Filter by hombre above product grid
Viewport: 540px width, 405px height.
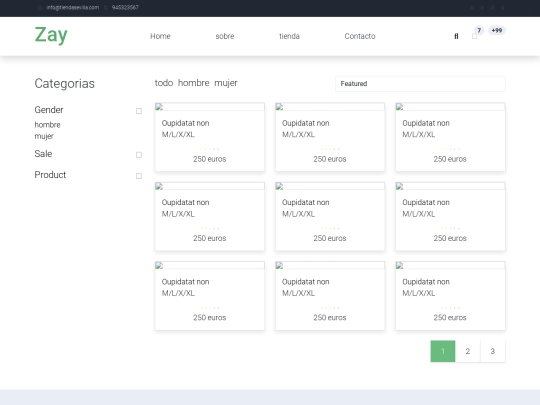coord(194,83)
